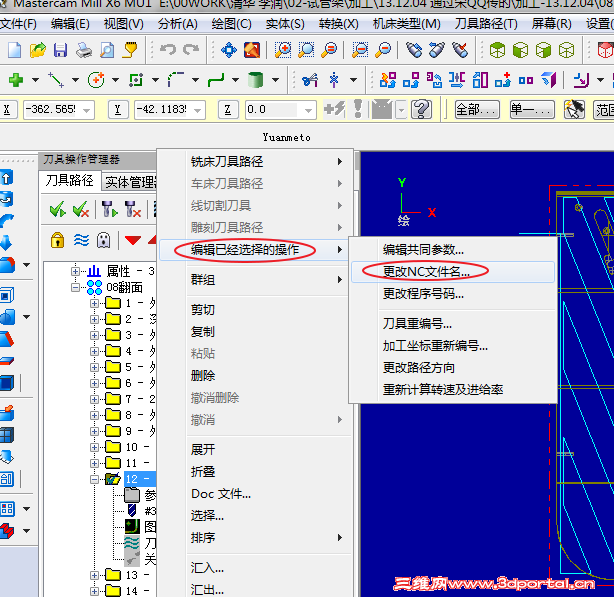Screen dimensions: 614x597
Task: Click the Redo arrow icon
Action: click(191, 50)
